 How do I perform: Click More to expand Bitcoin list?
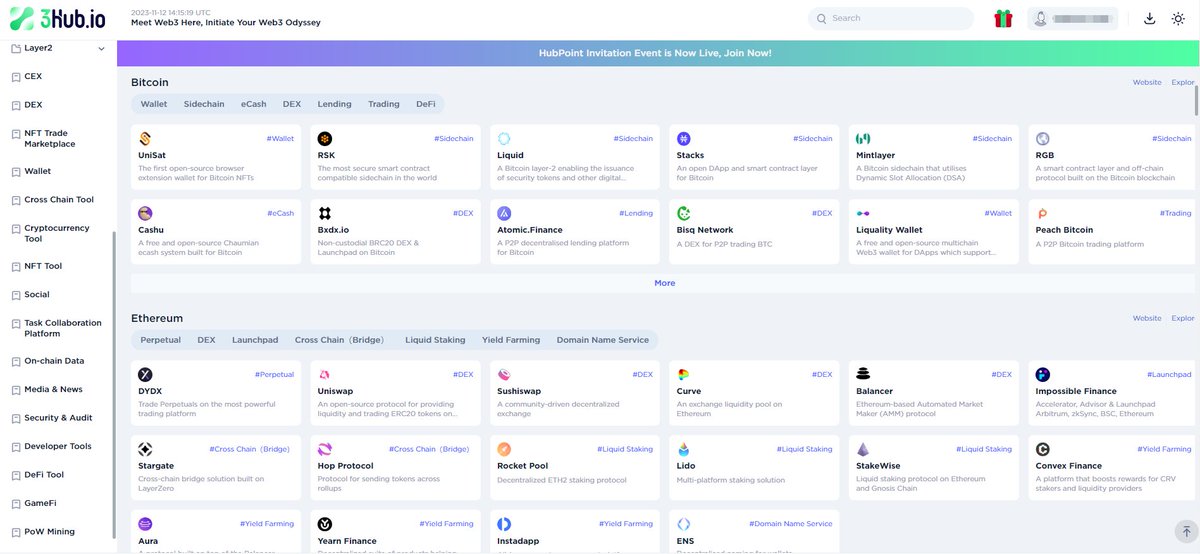point(665,283)
